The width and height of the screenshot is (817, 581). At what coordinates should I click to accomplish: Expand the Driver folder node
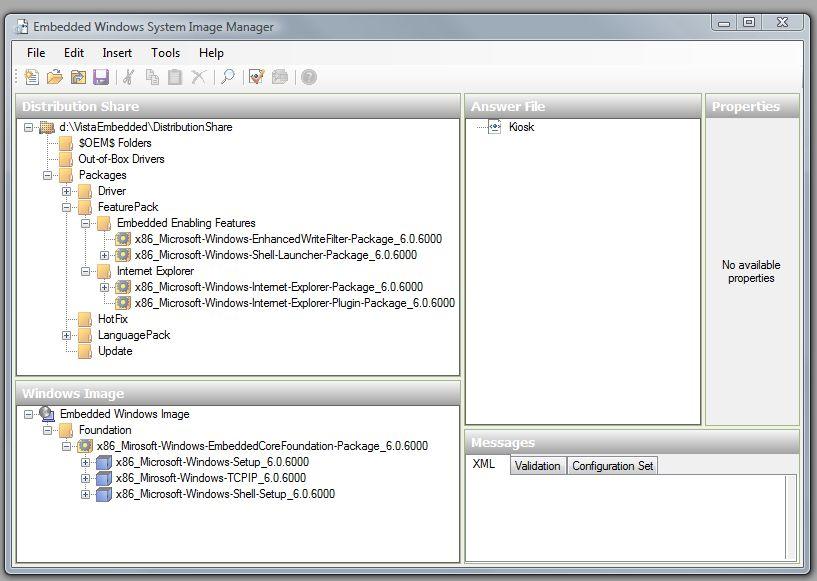66,191
